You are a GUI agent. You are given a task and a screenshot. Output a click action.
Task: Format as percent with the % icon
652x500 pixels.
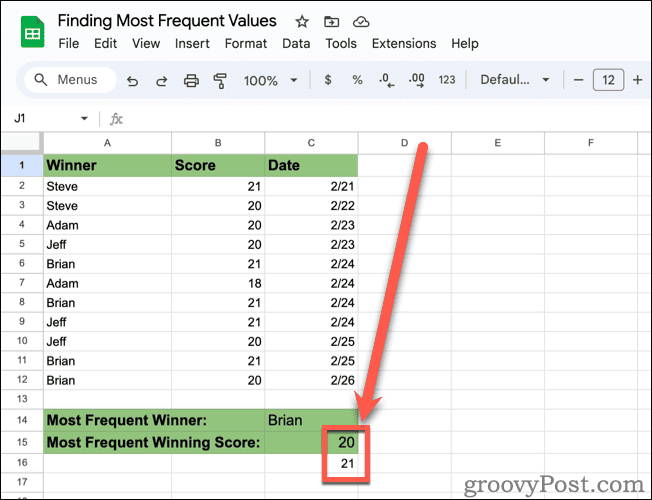357,79
